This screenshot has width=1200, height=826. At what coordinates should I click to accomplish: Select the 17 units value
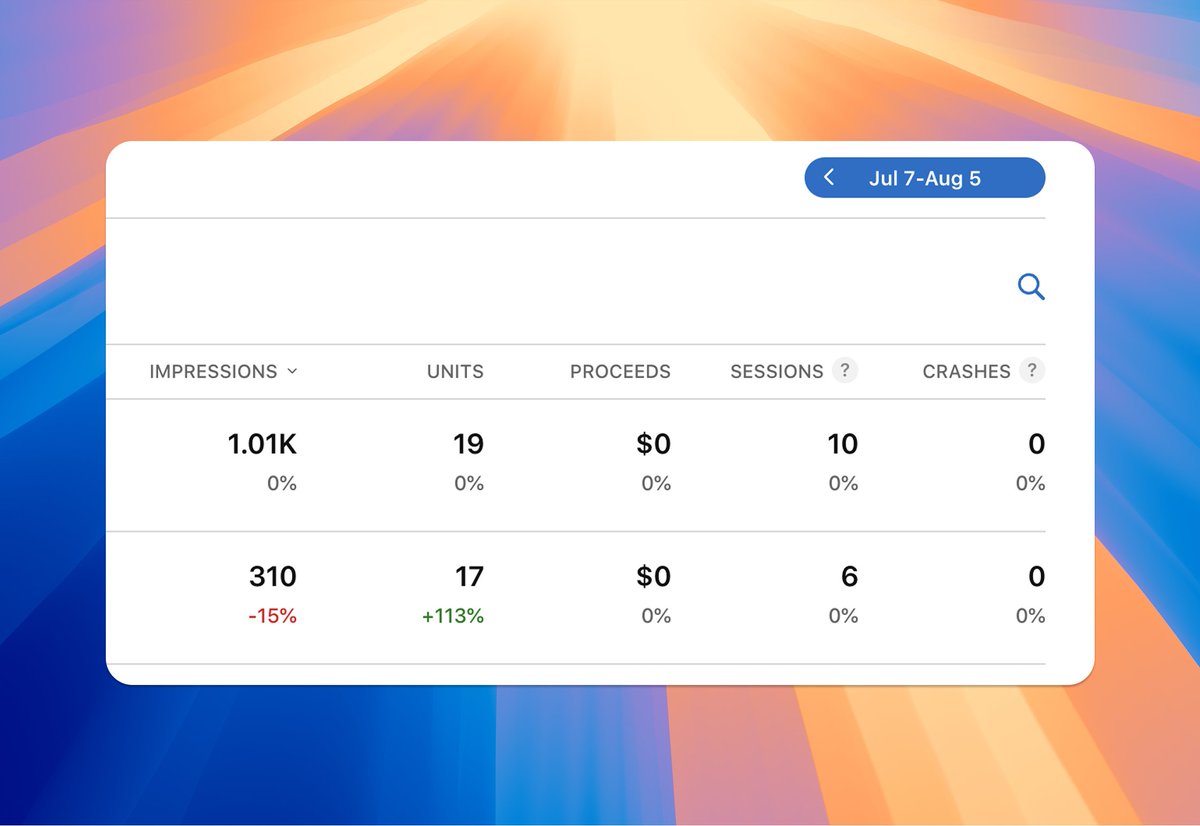tap(469, 577)
